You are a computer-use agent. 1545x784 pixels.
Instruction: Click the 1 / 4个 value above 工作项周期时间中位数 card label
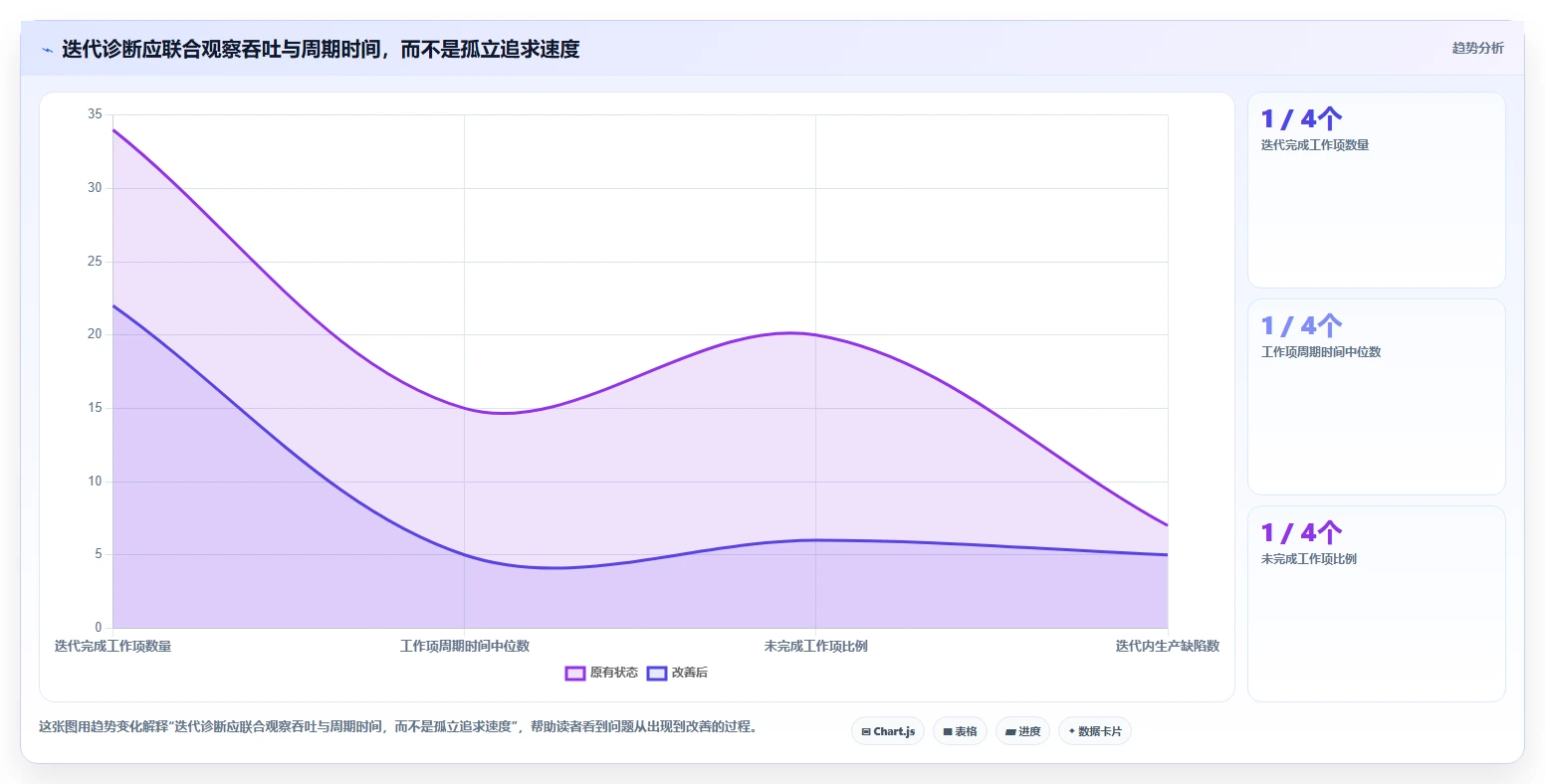pyautogui.click(x=1301, y=326)
